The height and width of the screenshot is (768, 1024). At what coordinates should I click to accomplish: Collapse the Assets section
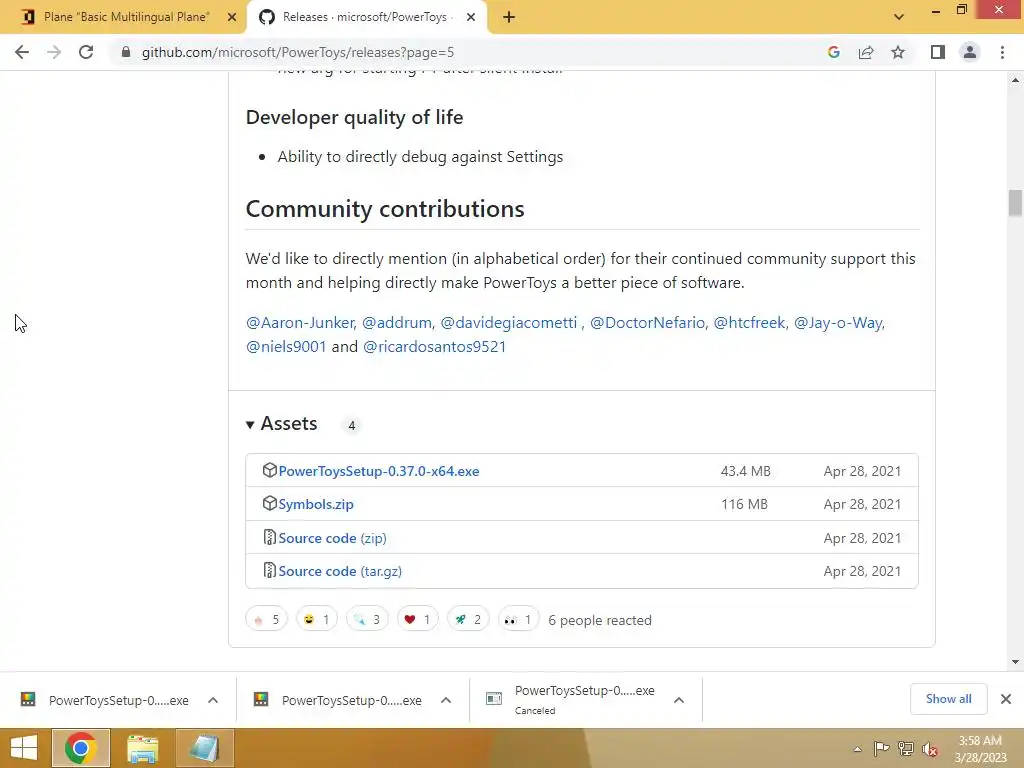[x=282, y=424]
